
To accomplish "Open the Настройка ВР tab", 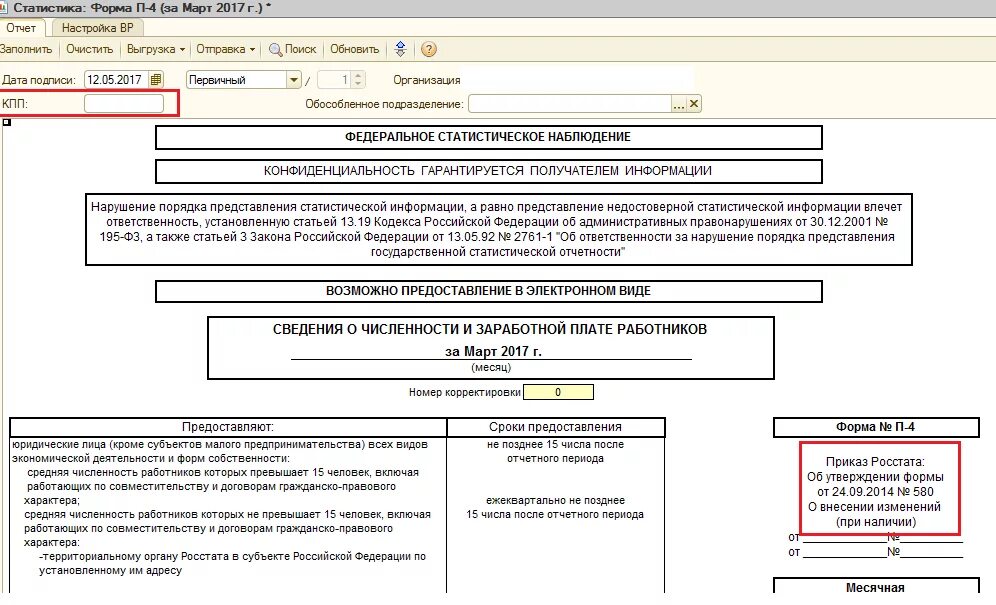I will (97, 28).
